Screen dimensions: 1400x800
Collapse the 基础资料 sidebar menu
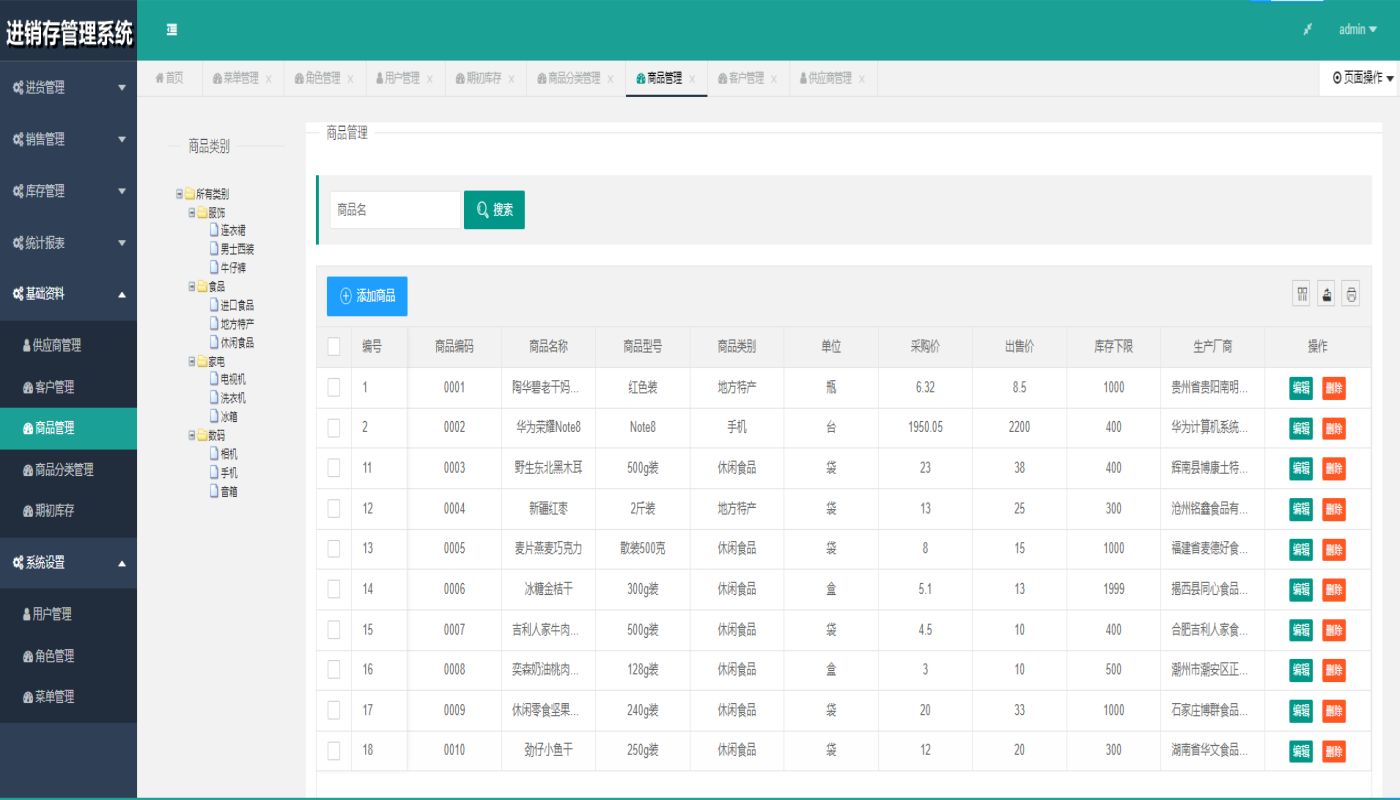click(x=68, y=294)
